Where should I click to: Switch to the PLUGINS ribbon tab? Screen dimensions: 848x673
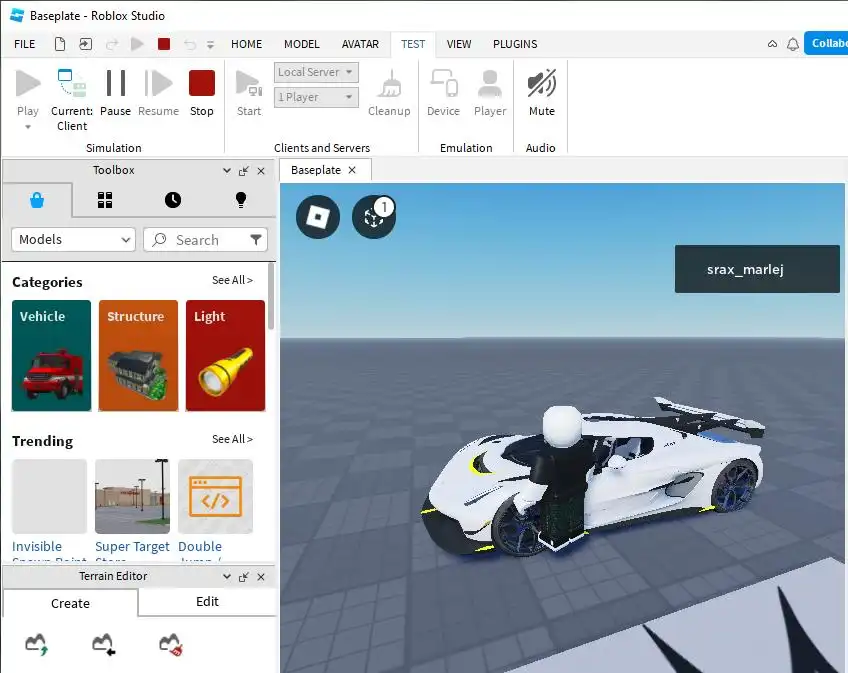[x=515, y=44]
